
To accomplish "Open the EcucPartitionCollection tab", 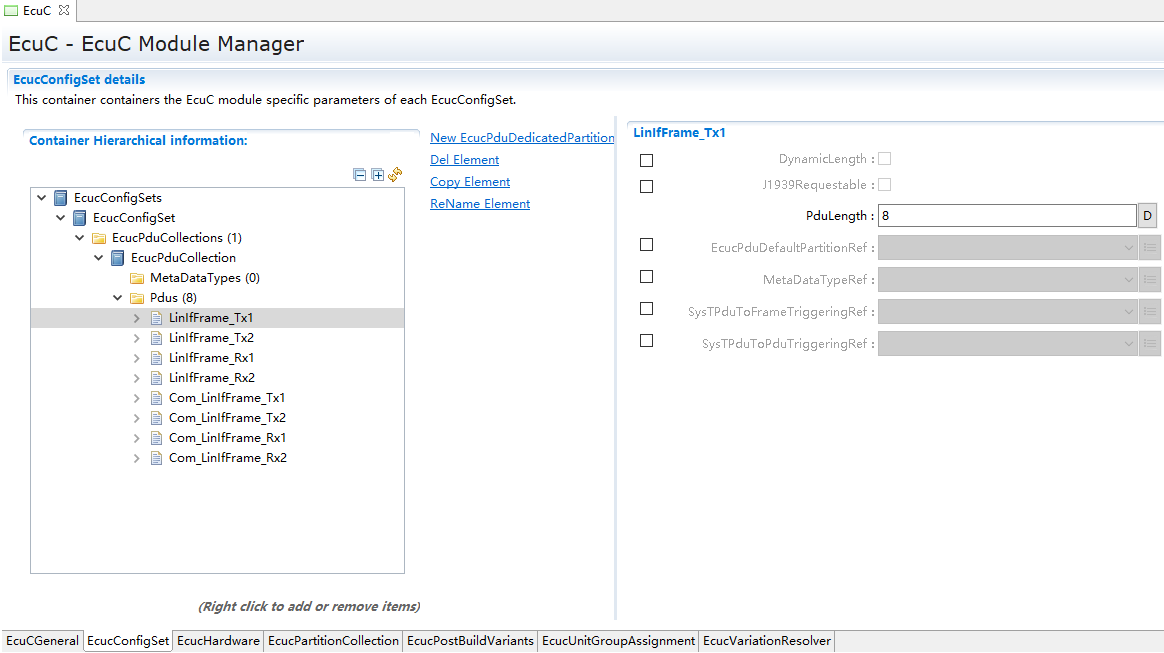I will [333, 641].
